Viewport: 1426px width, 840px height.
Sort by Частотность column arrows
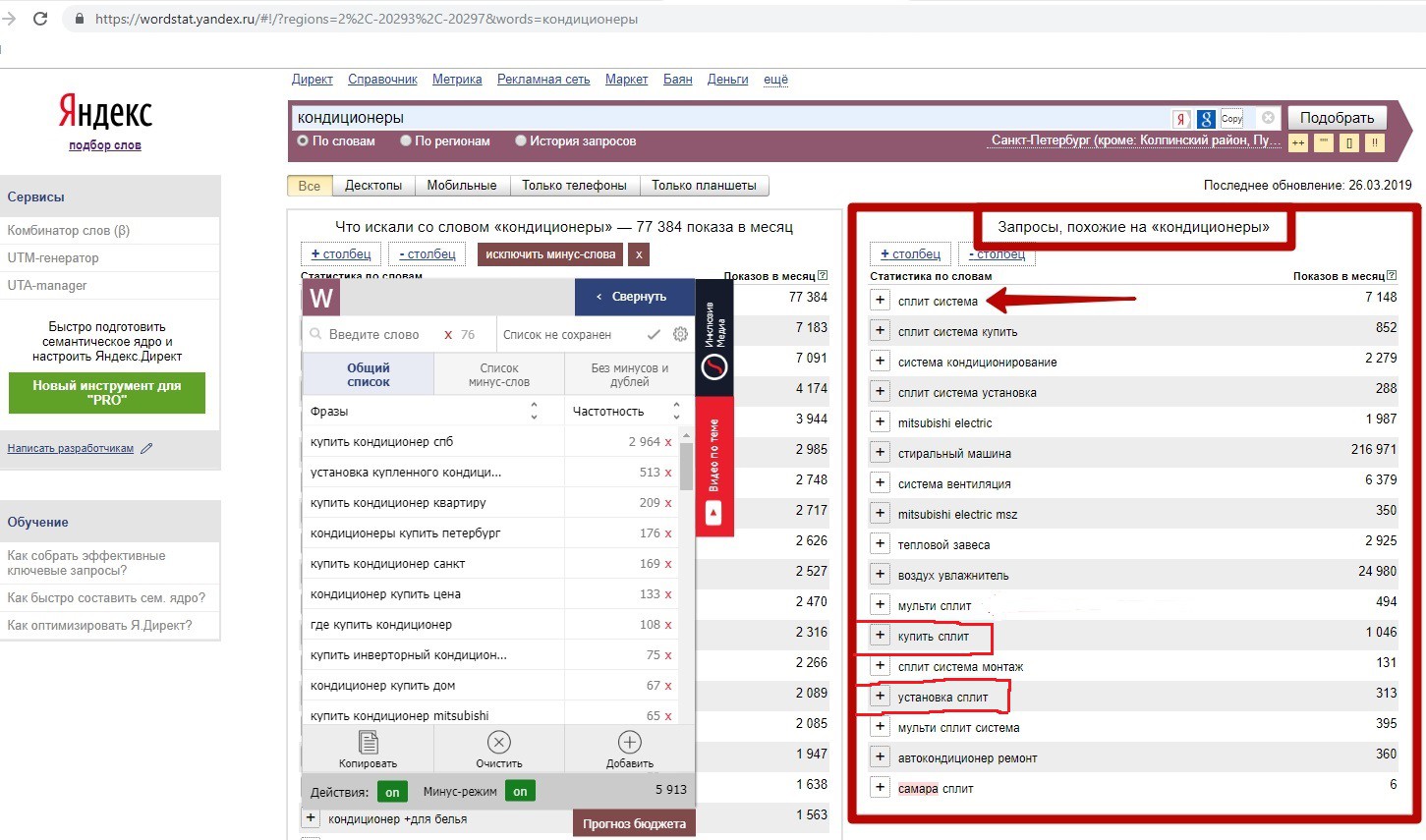676,411
